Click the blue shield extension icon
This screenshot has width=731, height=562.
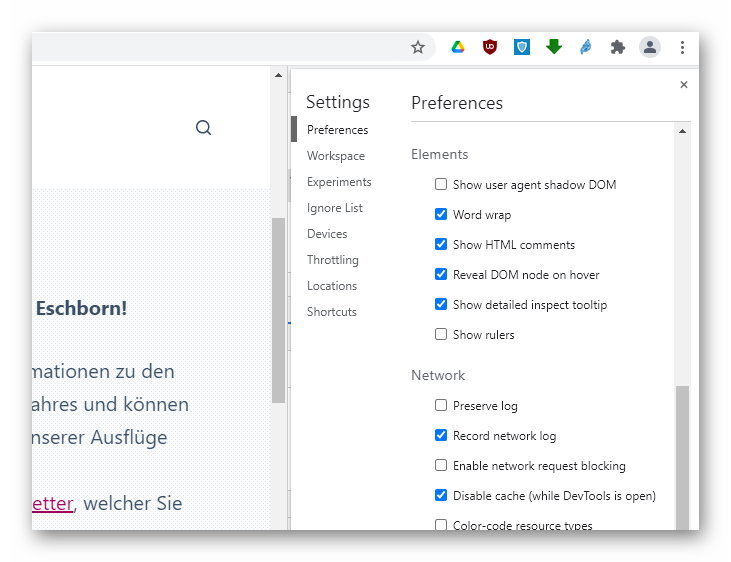[x=522, y=47]
